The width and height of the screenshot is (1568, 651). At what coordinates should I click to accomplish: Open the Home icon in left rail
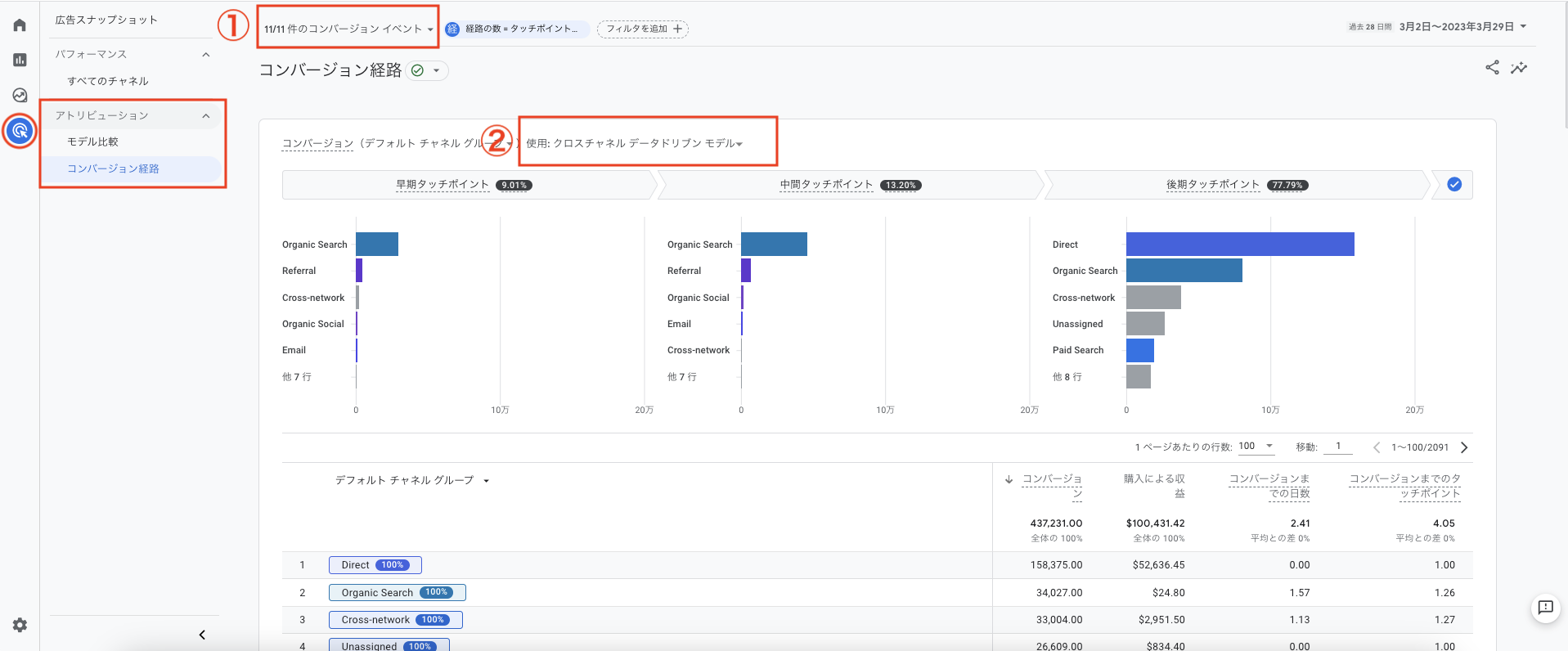[20, 25]
